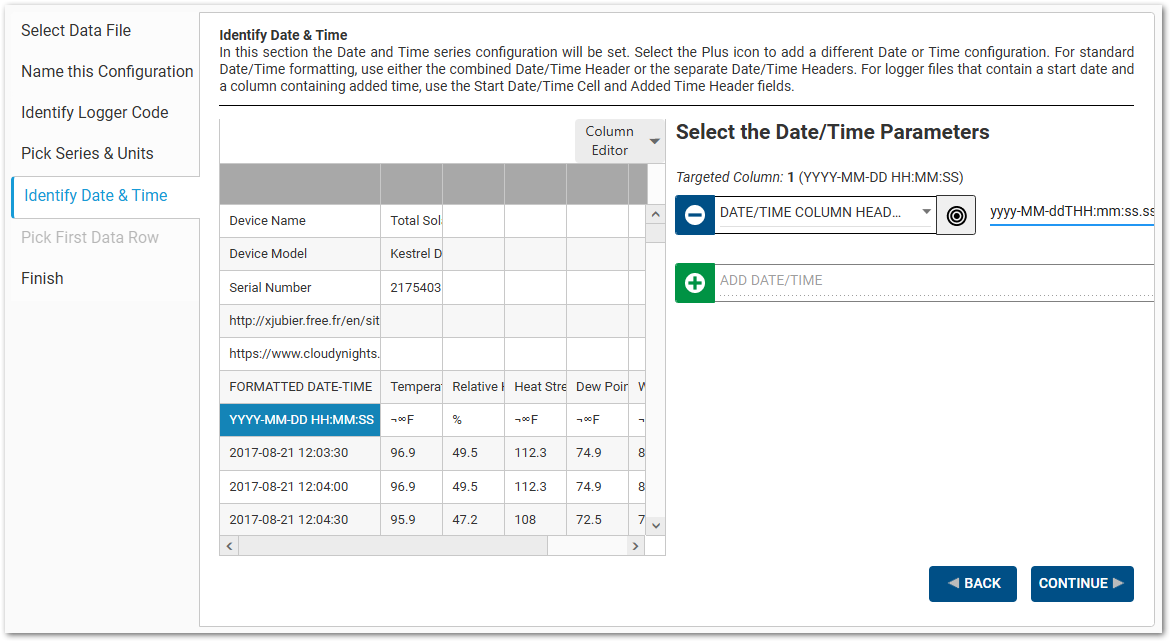Click the Name this Configuration step
This screenshot has height=642, width=1171.
pos(107,71)
